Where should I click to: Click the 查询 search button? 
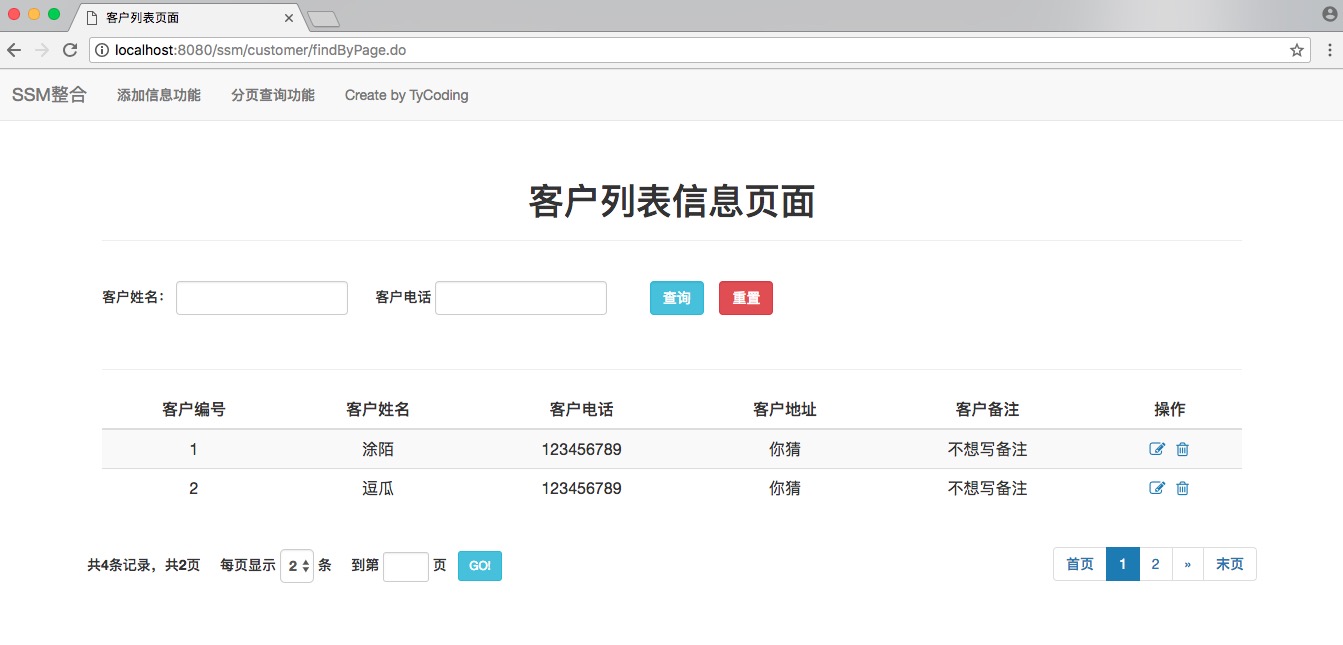[x=677, y=298]
